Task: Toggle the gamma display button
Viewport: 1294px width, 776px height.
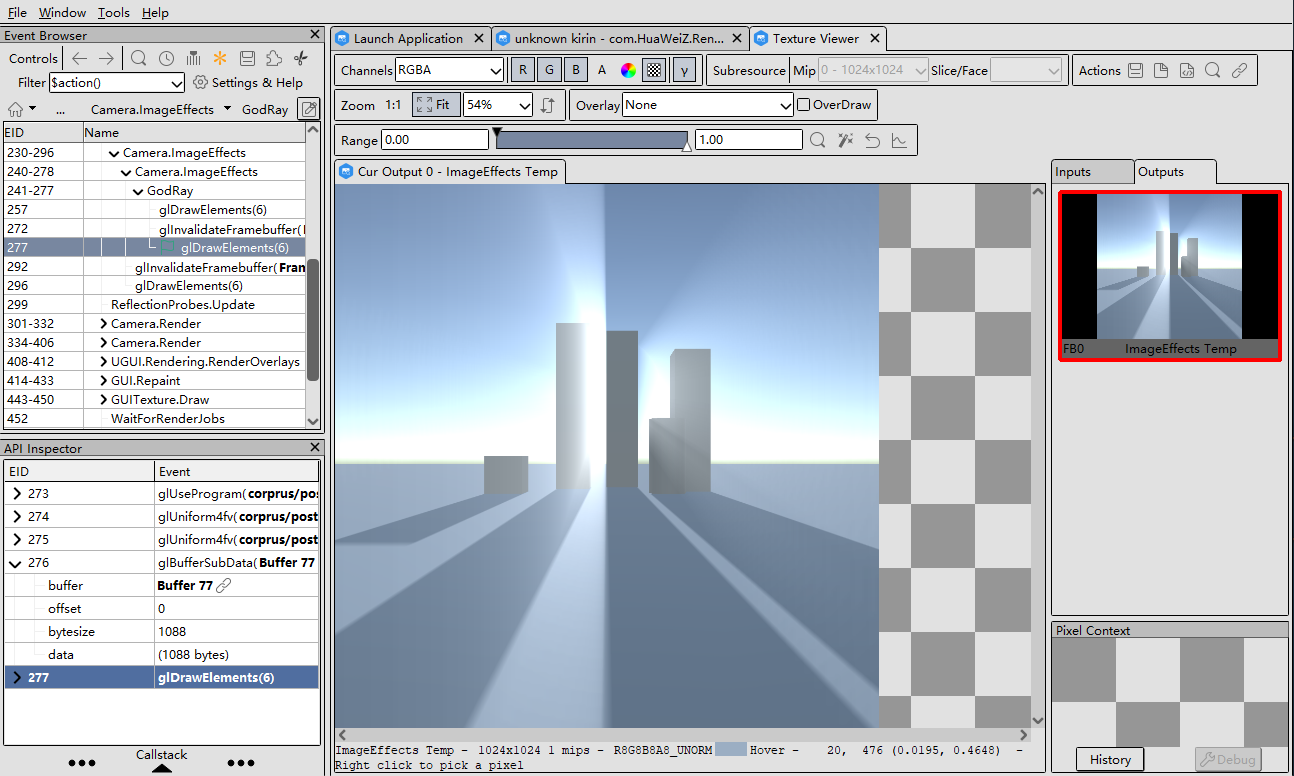Action: tap(684, 70)
